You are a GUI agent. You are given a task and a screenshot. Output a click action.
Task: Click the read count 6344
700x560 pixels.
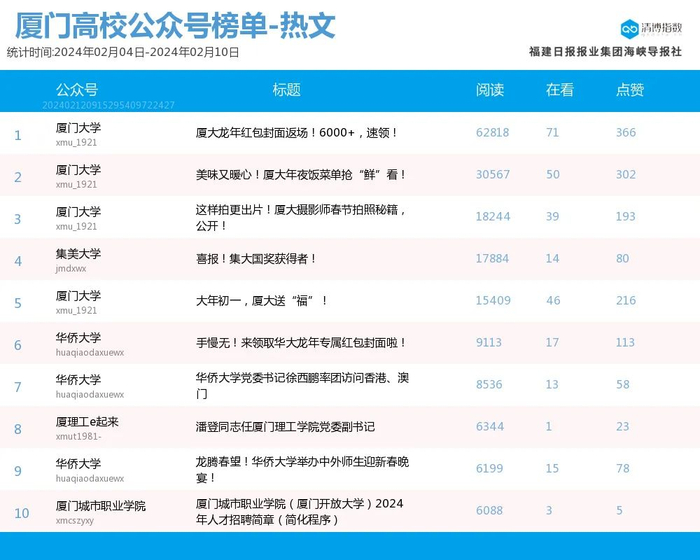click(x=490, y=426)
